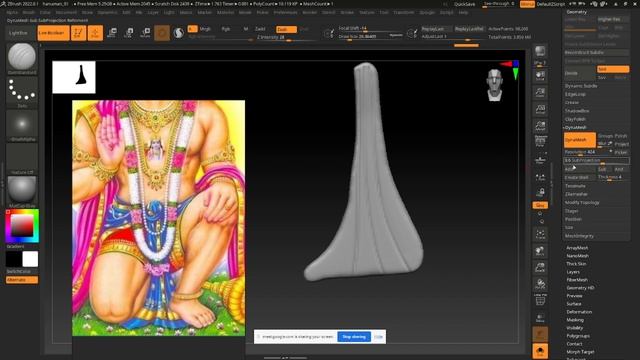Click the QuickSave button
The height and width of the screenshot is (360, 640).
(464, 4)
